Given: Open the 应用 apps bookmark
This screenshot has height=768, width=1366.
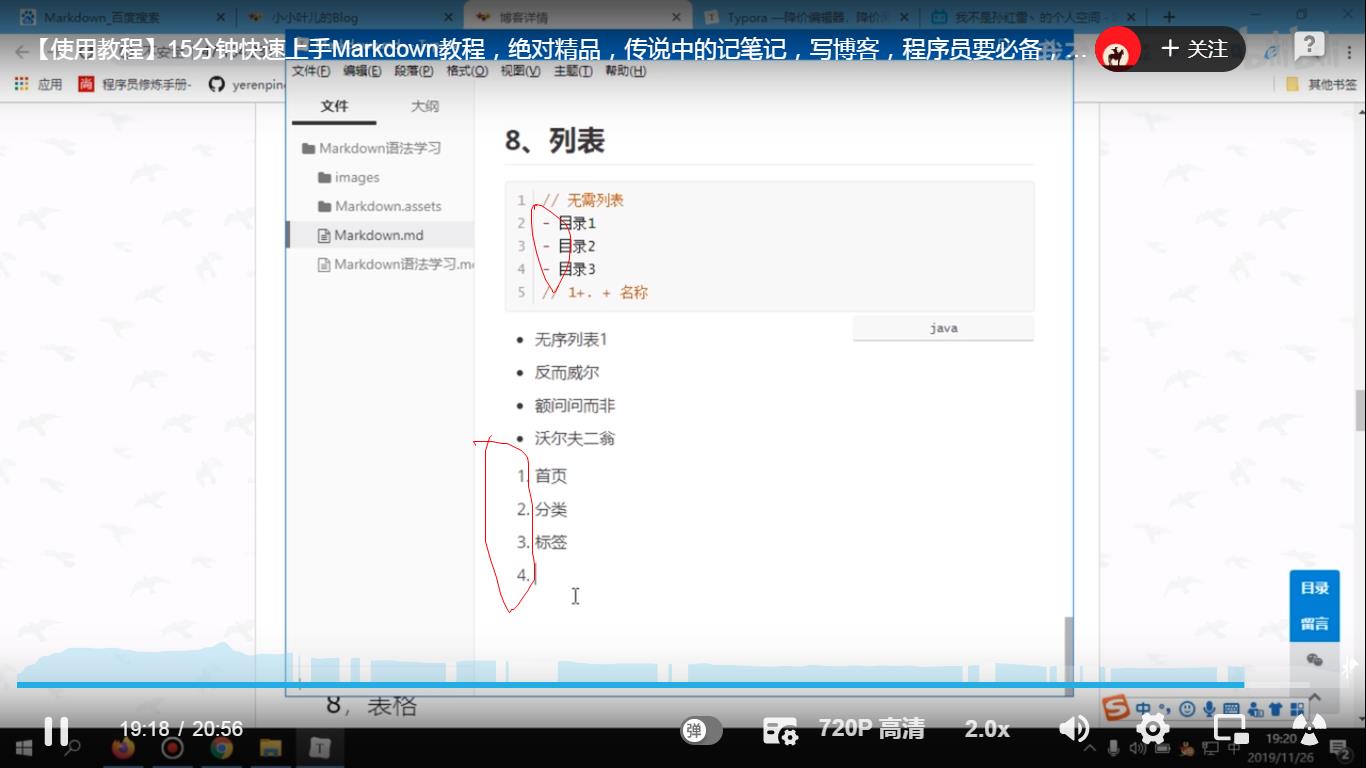Looking at the screenshot, I should pos(39,84).
